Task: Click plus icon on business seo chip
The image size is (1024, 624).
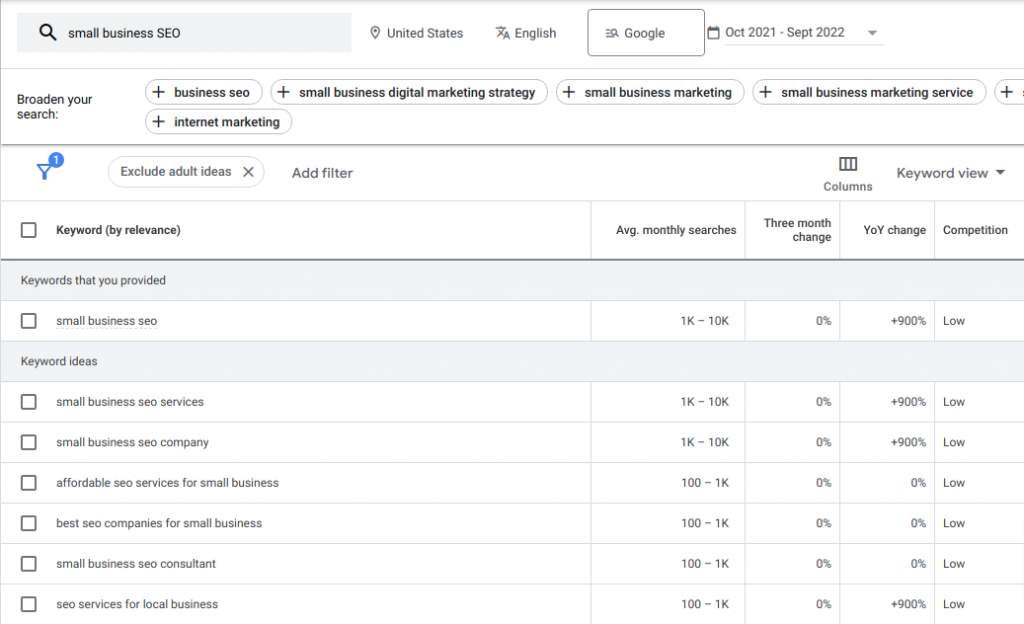Action: (x=159, y=92)
